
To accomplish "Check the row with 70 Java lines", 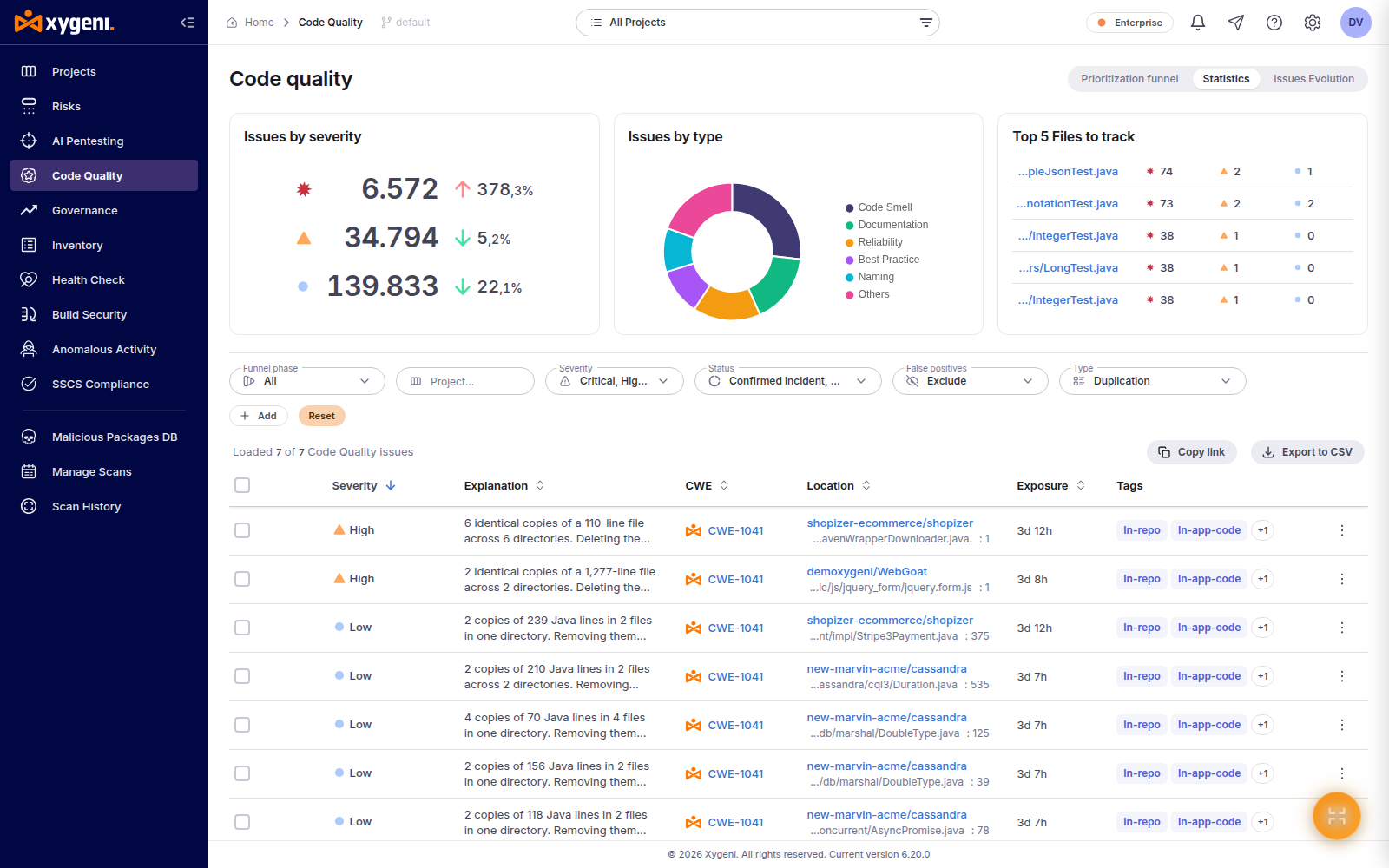I will [242, 725].
